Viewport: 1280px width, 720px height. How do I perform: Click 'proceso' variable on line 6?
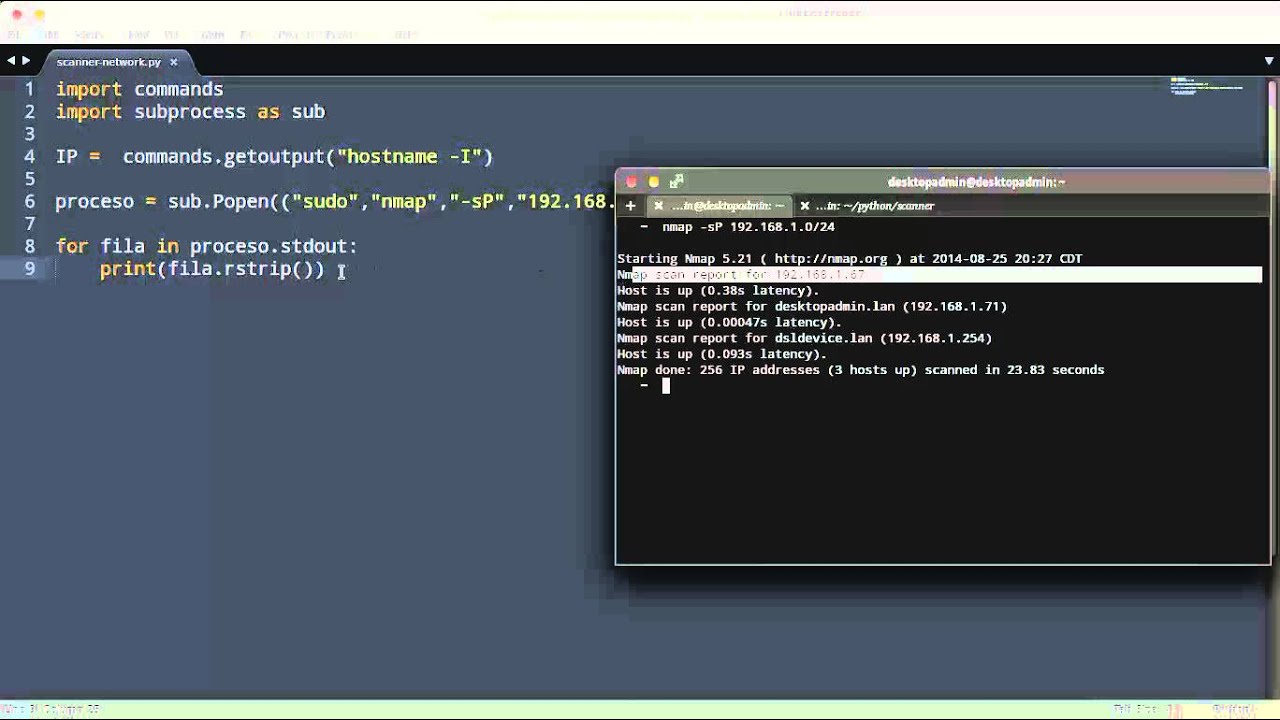tap(94, 201)
